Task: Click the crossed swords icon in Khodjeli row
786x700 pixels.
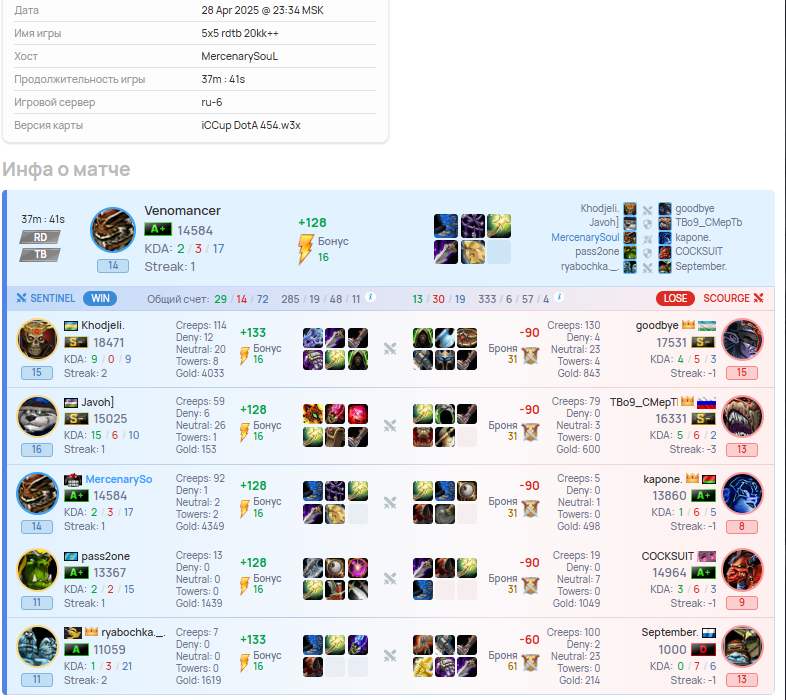Action: pos(390,348)
